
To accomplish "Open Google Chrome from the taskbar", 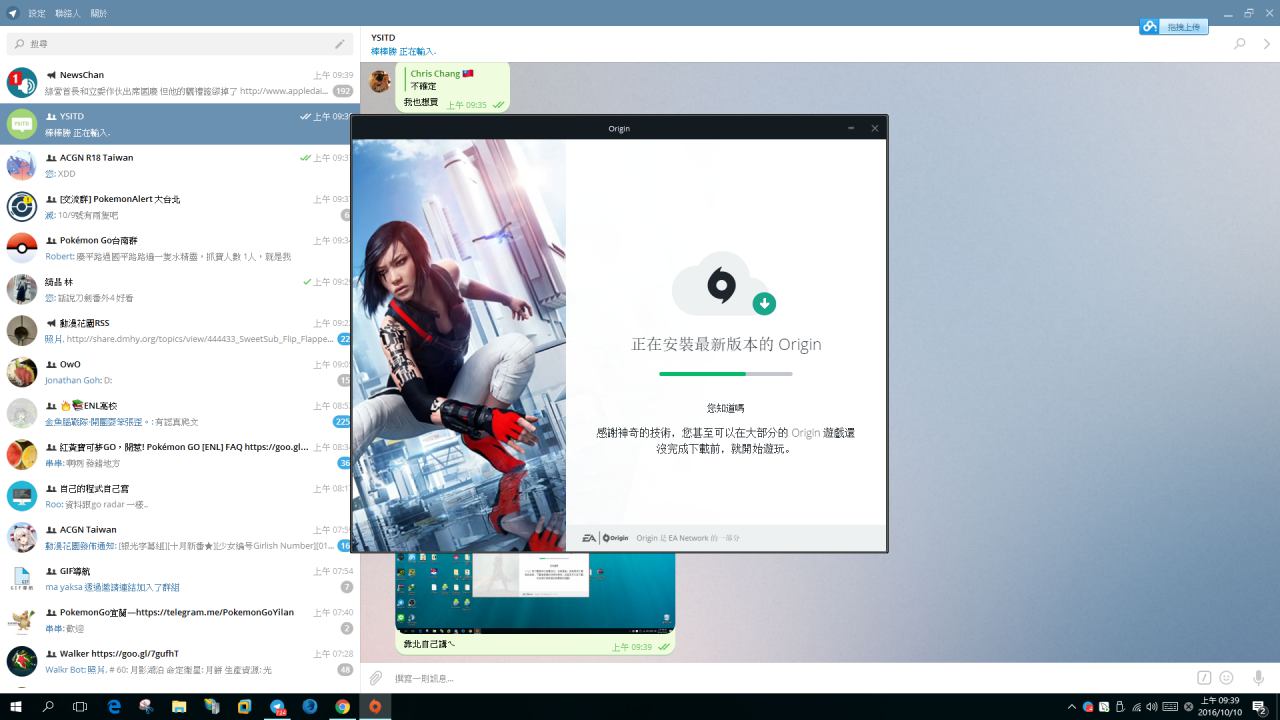I will point(343,707).
